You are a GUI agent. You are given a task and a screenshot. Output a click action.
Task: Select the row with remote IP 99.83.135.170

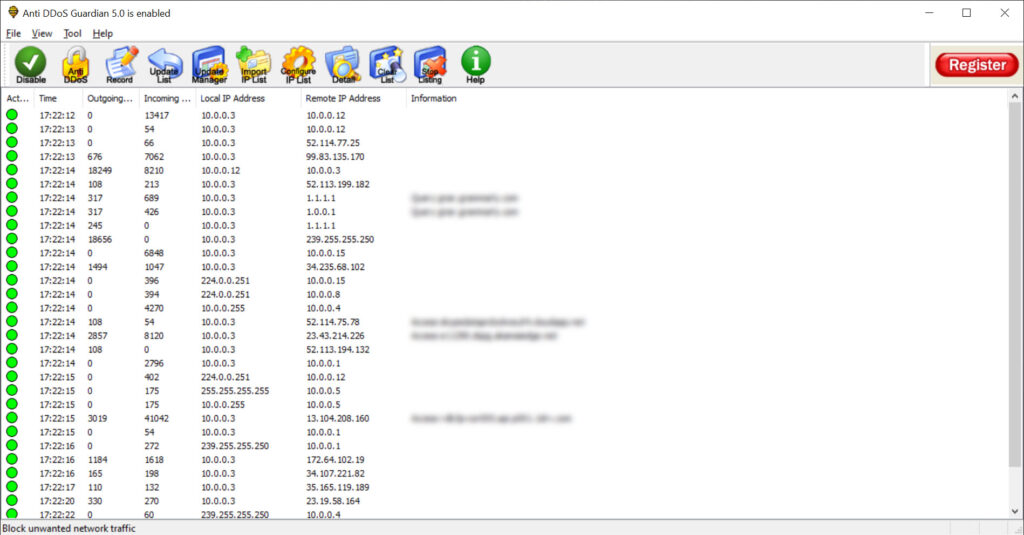point(335,157)
